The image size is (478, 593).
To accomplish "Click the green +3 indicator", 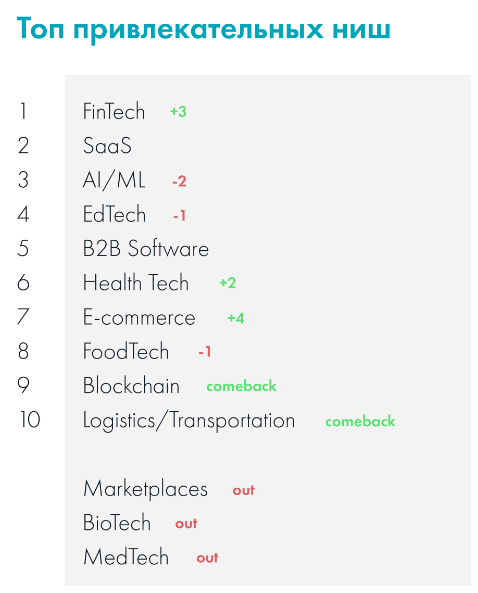I will pyautogui.click(x=178, y=112).
